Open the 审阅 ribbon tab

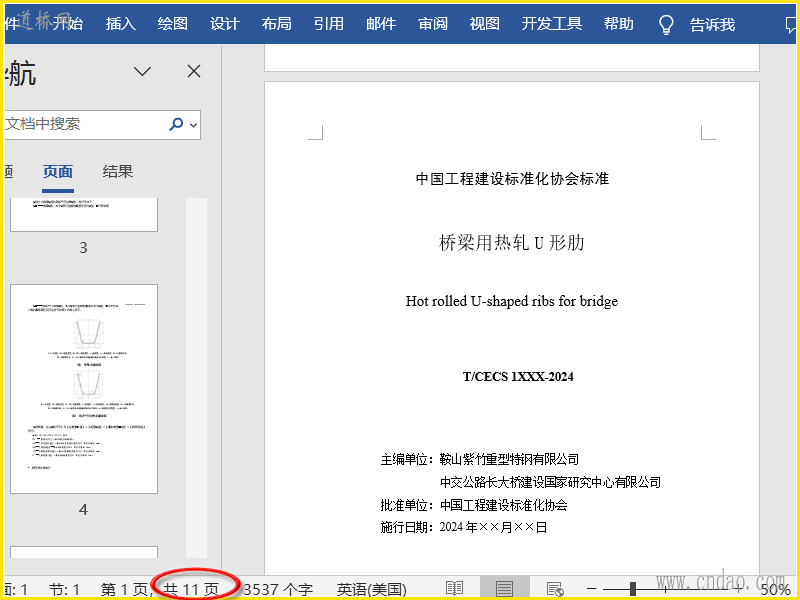(433, 23)
